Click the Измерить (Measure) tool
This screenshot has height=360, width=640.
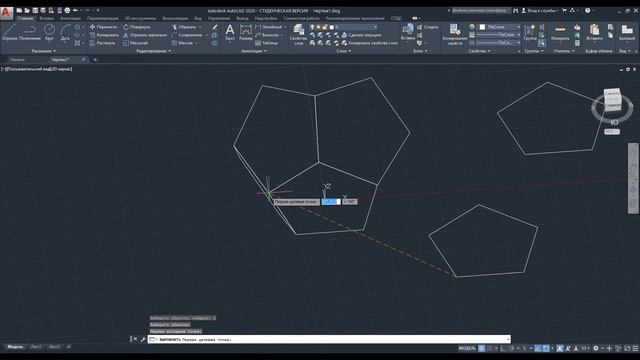pos(560,32)
